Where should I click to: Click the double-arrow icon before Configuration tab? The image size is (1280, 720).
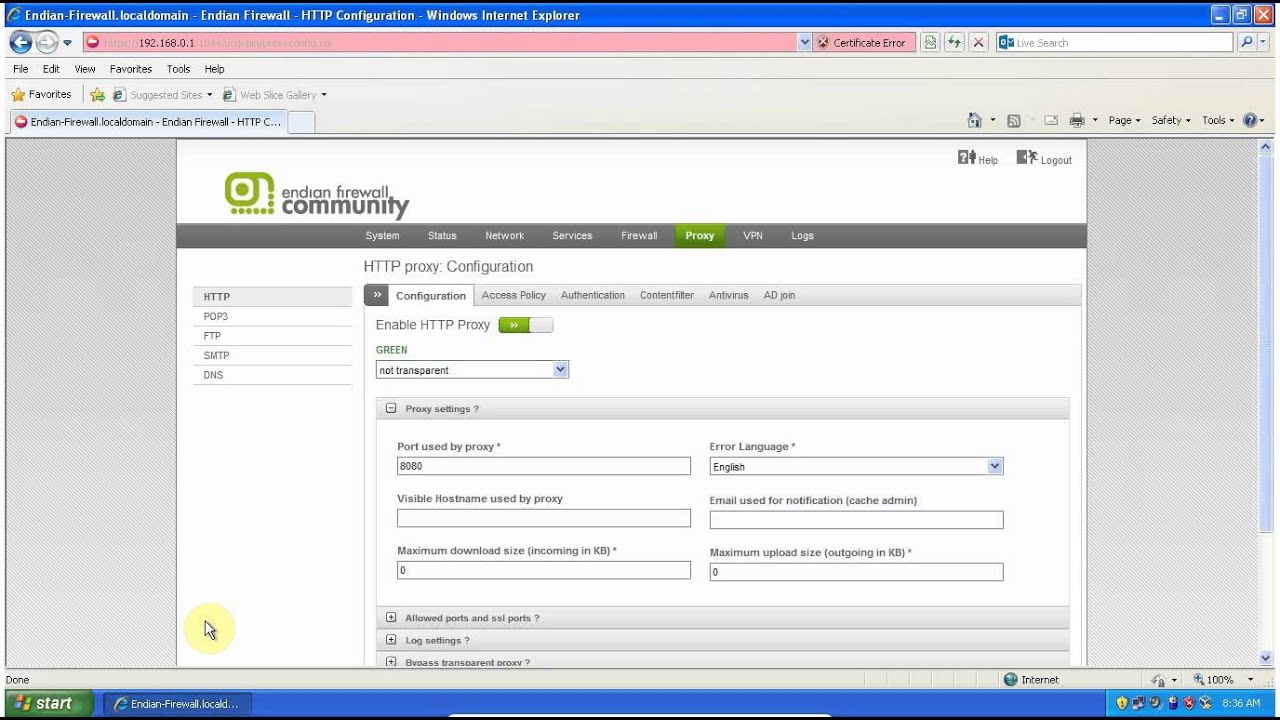[376, 295]
